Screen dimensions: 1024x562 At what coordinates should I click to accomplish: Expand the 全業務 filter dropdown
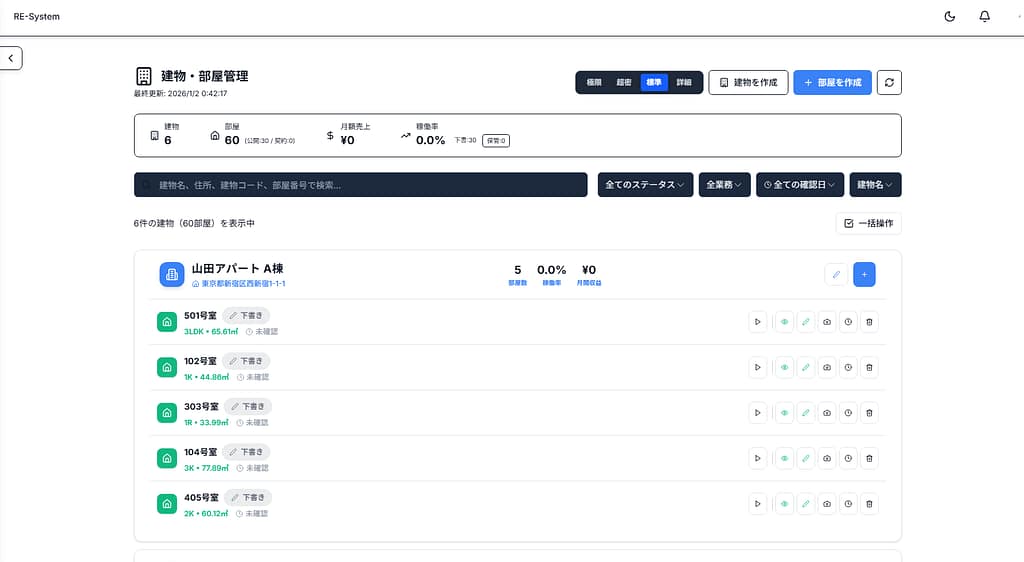(x=725, y=185)
